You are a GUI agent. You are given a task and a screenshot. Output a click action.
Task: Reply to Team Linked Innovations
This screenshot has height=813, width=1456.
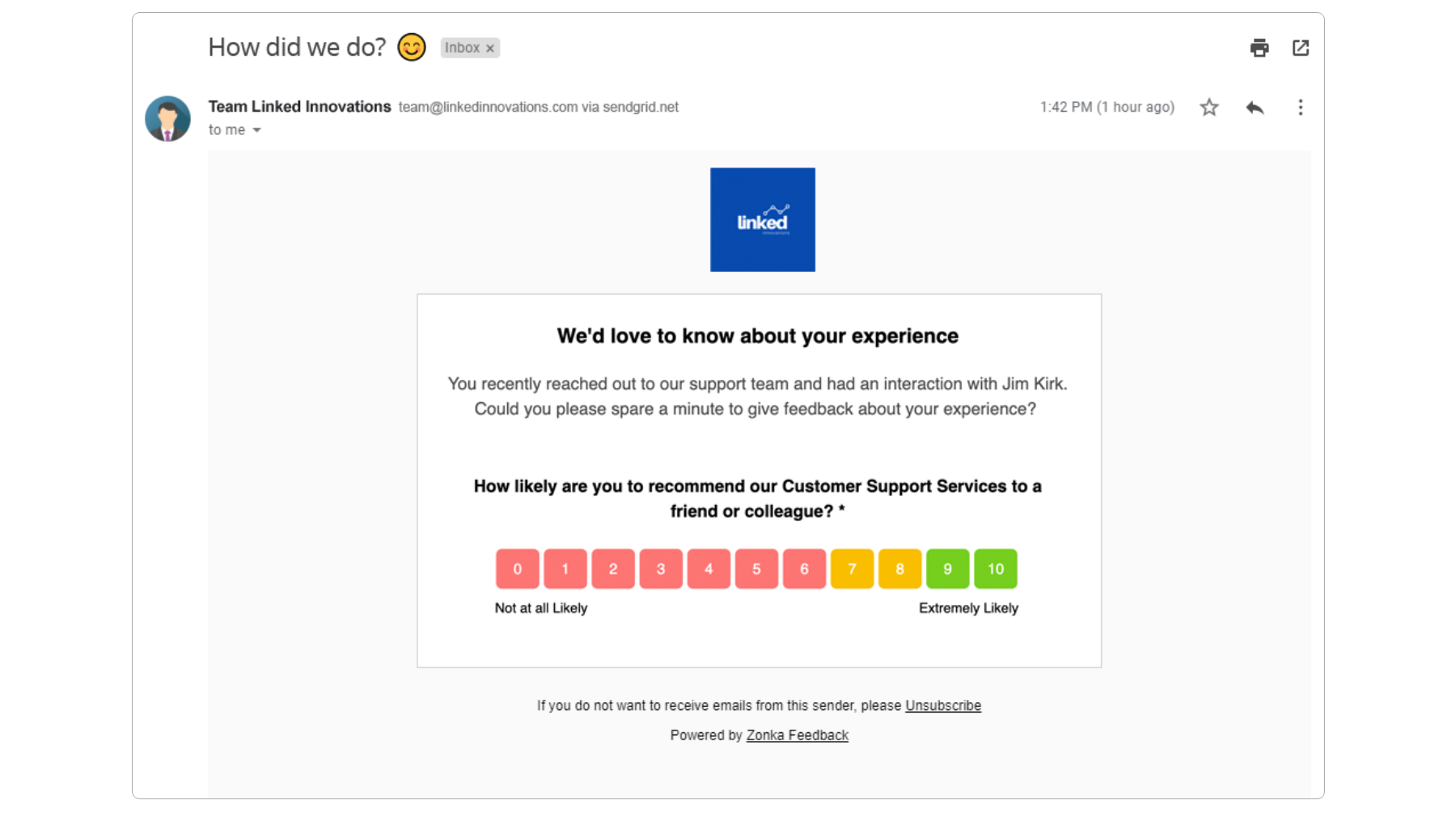[1255, 106]
